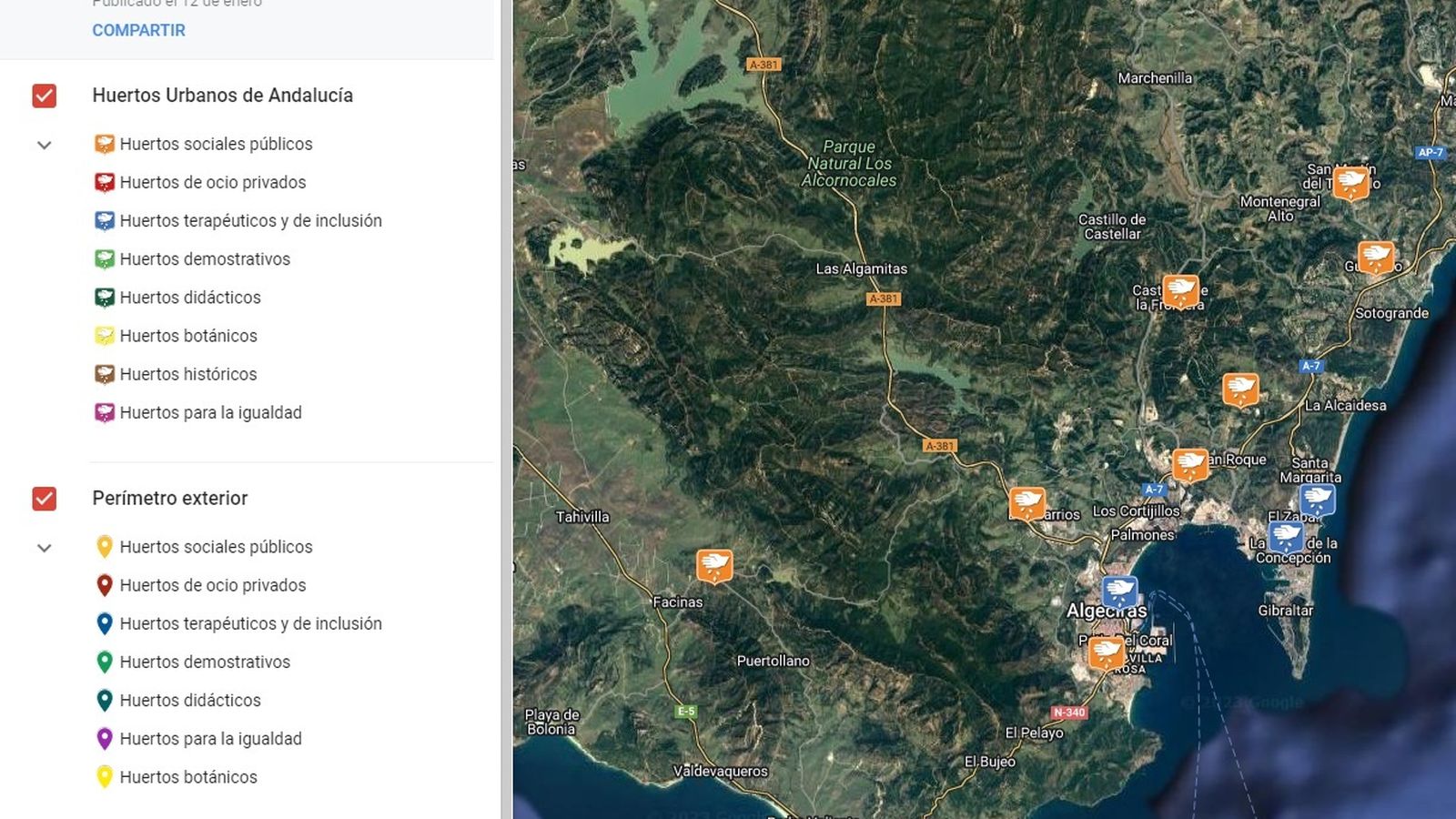Click the orange marker near Guadiaro

(x=1375, y=257)
